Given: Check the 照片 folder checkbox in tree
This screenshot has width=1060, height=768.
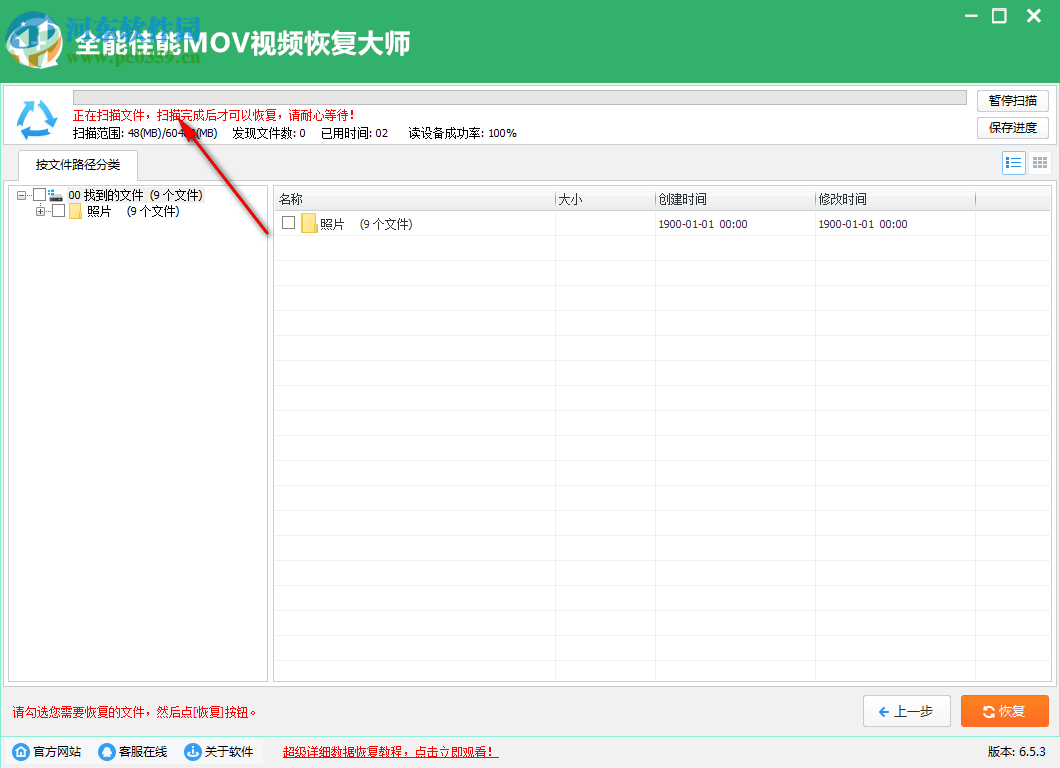Looking at the screenshot, I should 58,211.
